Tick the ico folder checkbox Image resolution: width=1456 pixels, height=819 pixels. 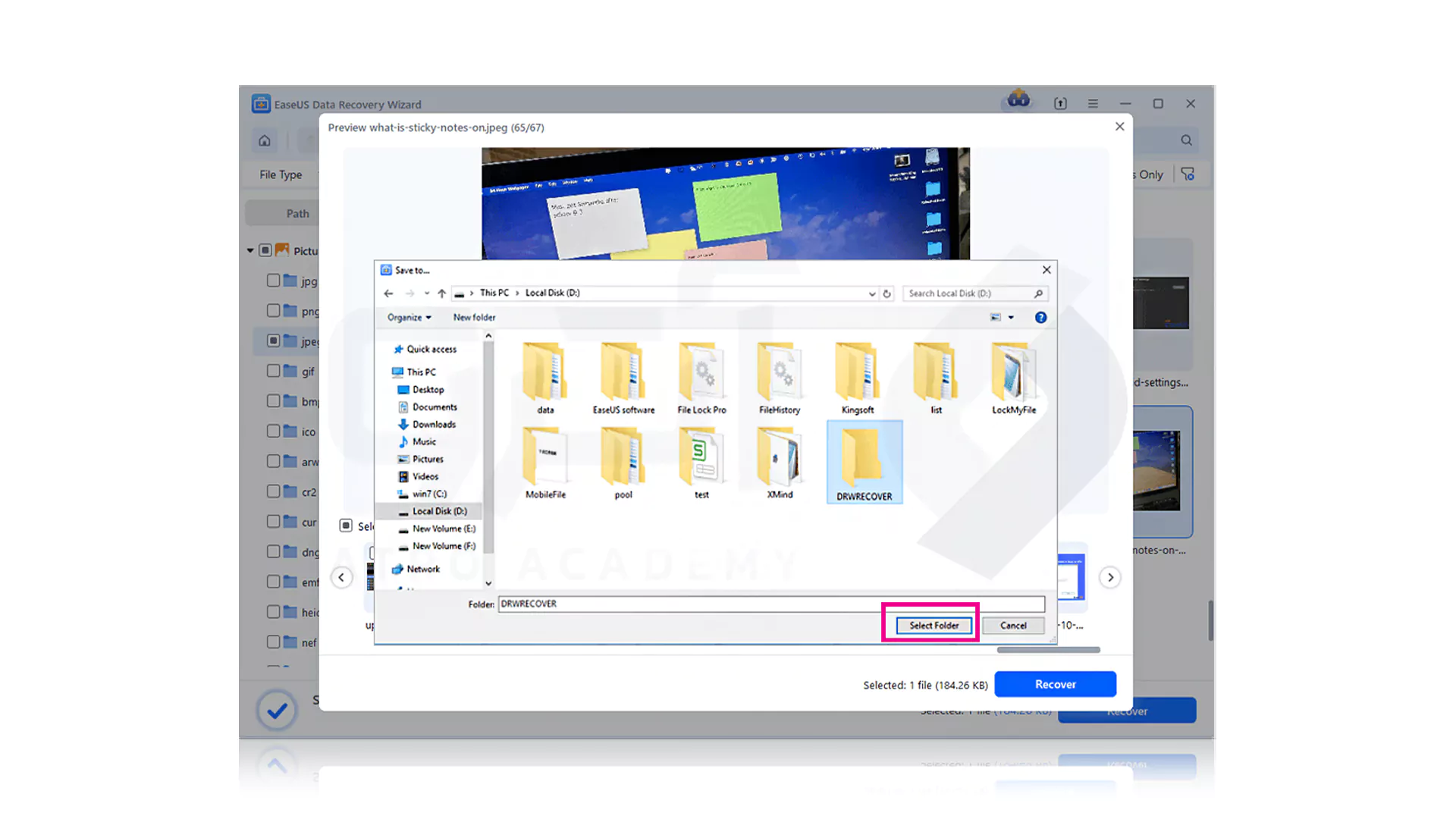pyautogui.click(x=274, y=431)
